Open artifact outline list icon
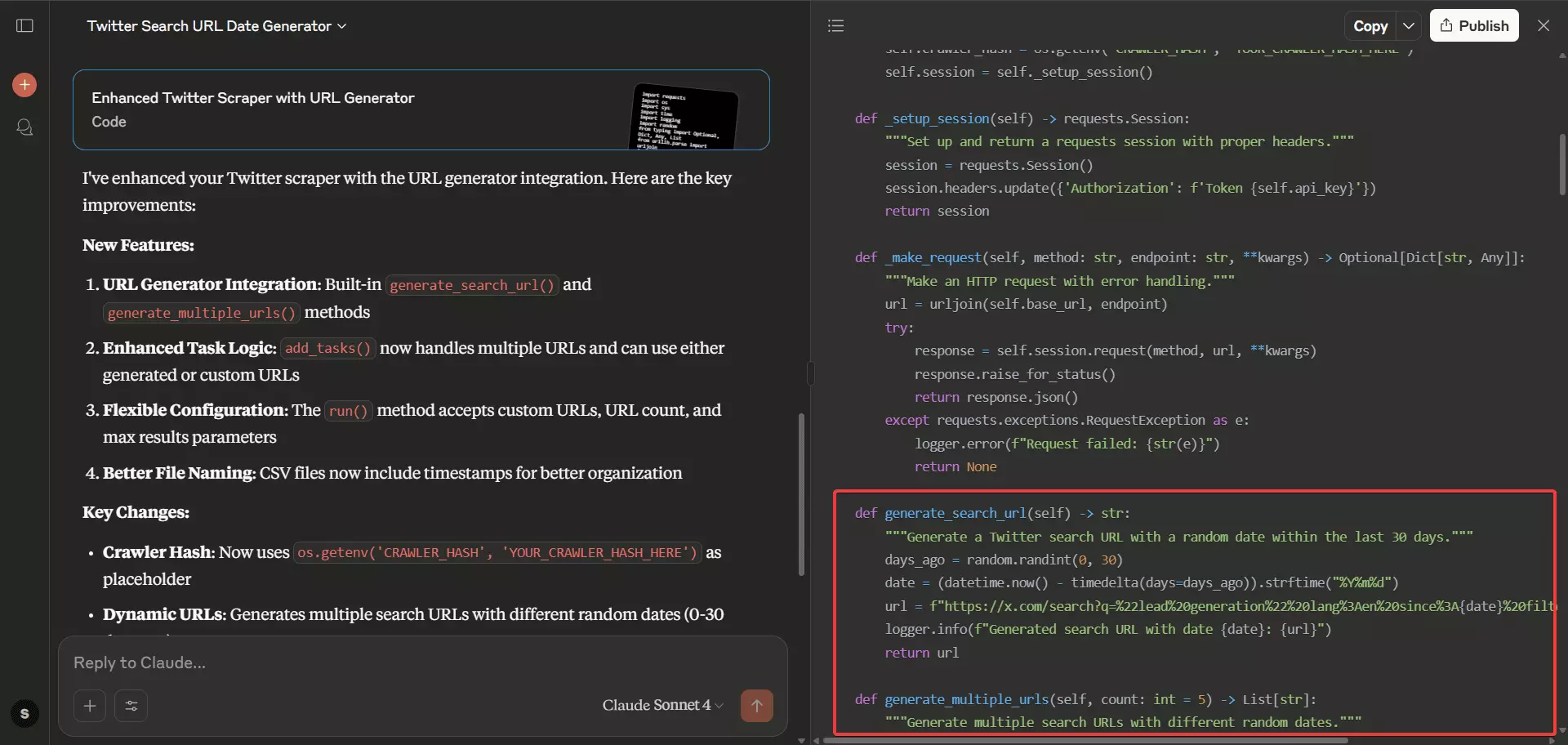1568x745 pixels. click(835, 25)
